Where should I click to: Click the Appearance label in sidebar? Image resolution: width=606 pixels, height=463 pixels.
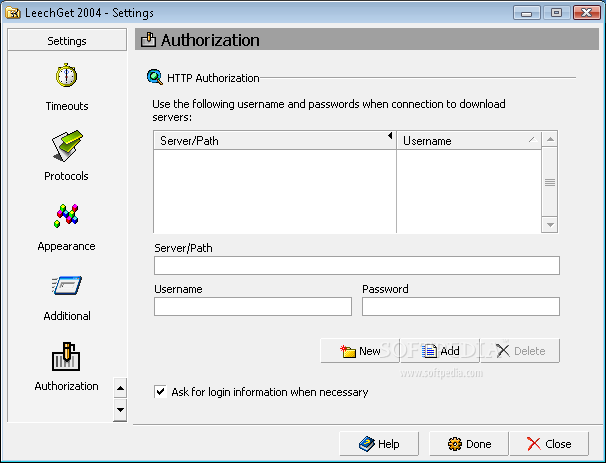tap(66, 246)
